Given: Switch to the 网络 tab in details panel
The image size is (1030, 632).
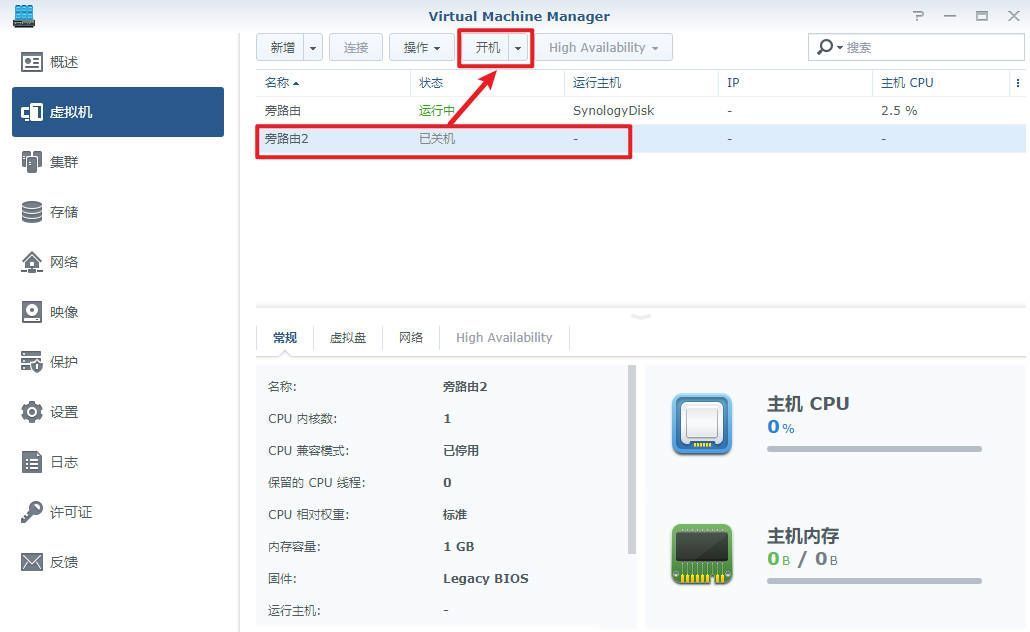Looking at the screenshot, I should point(411,338).
